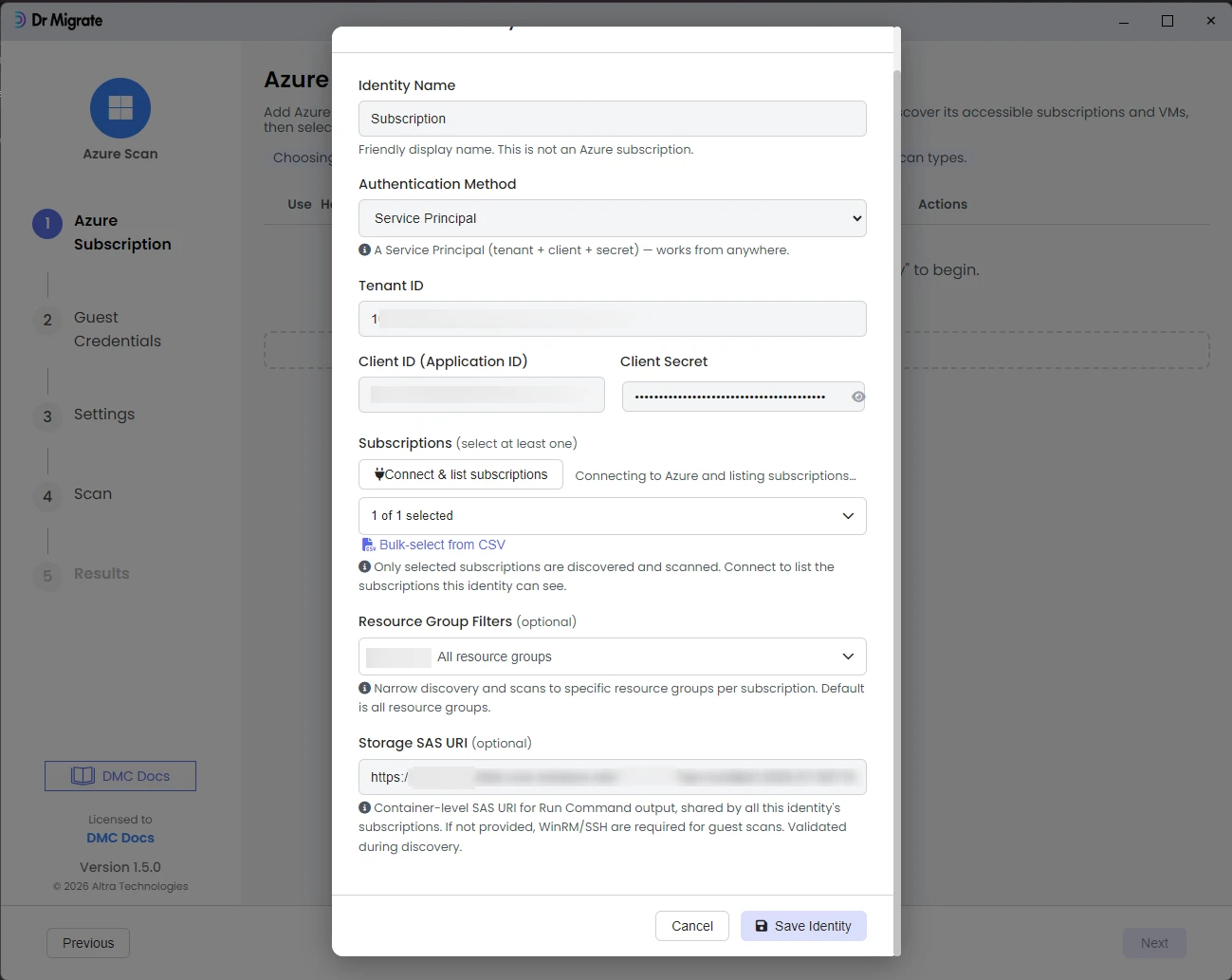Click the Next button
Image resolution: width=1232 pixels, height=980 pixels.
[1154, 943]
